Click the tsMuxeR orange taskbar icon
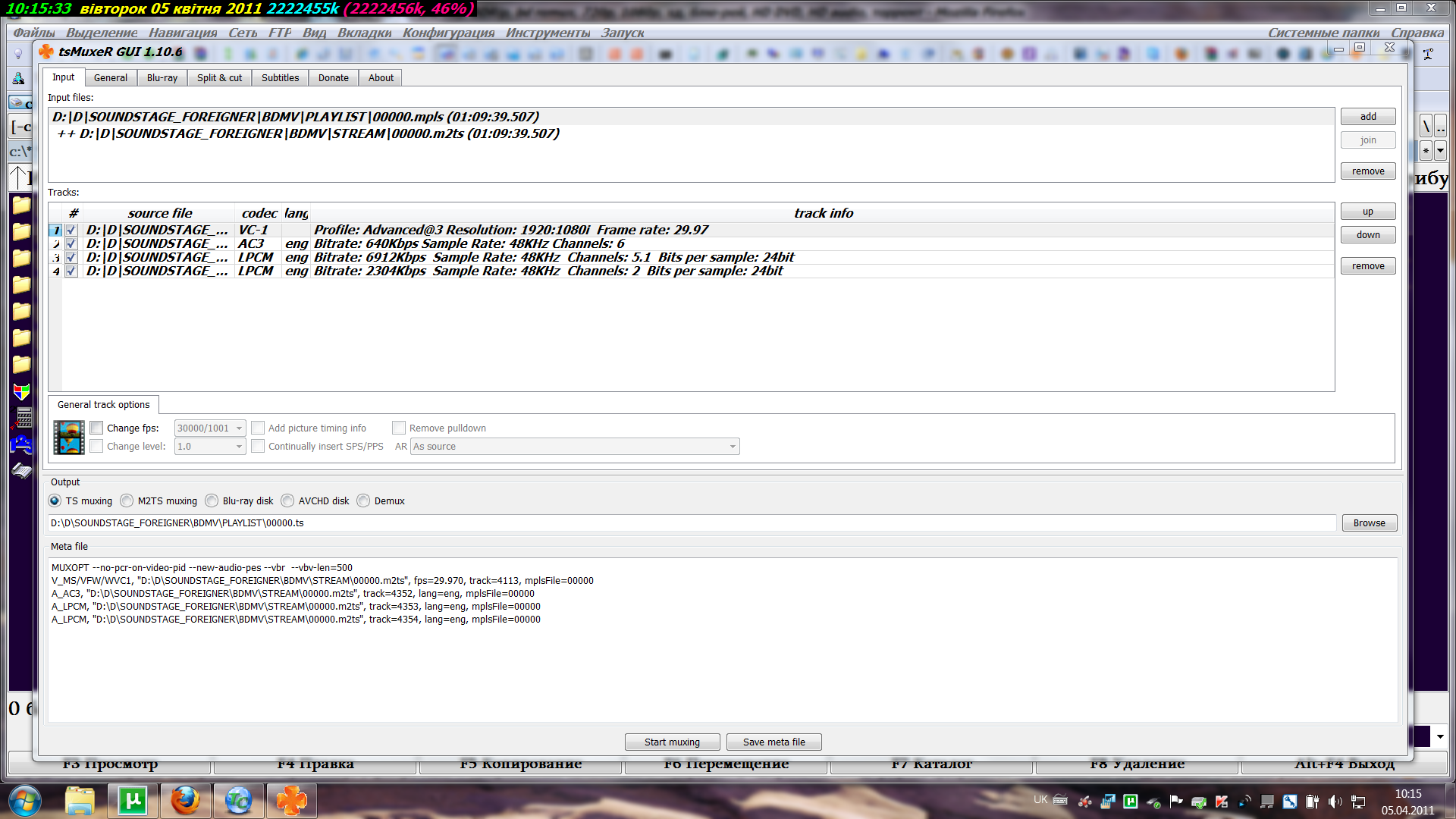 (291, 800)
